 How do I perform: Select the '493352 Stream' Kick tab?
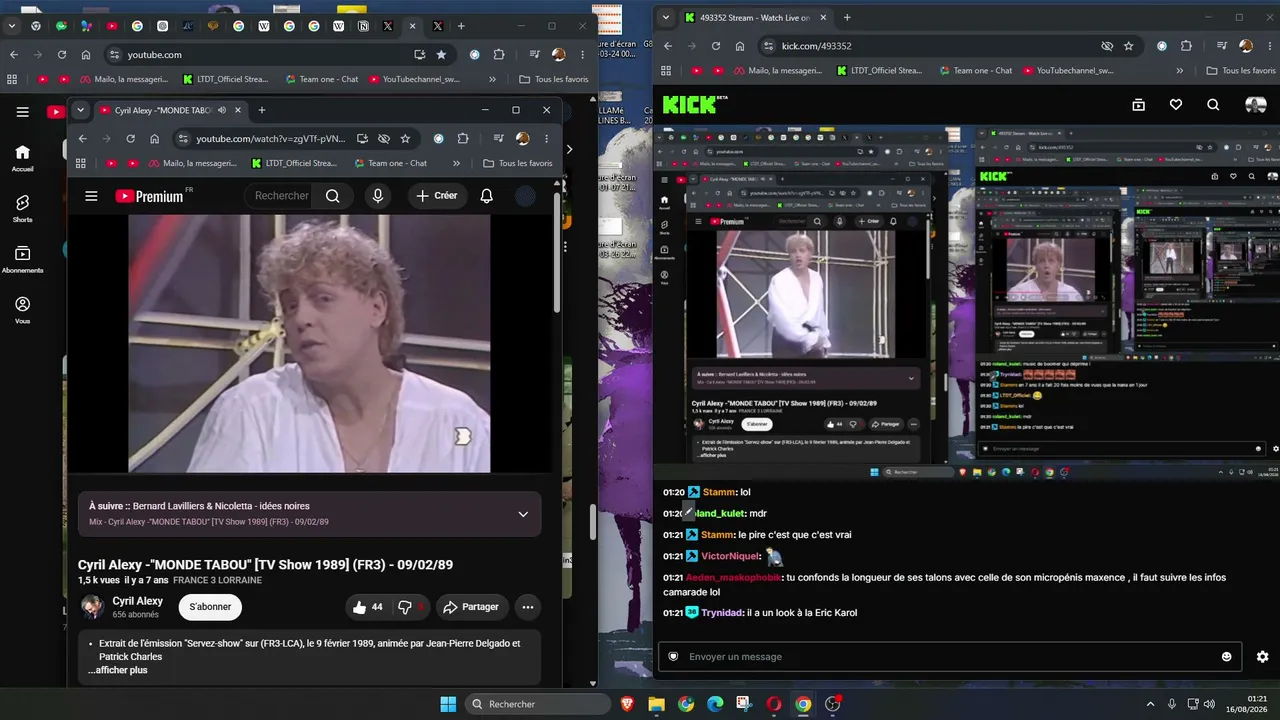click(755, 17)
